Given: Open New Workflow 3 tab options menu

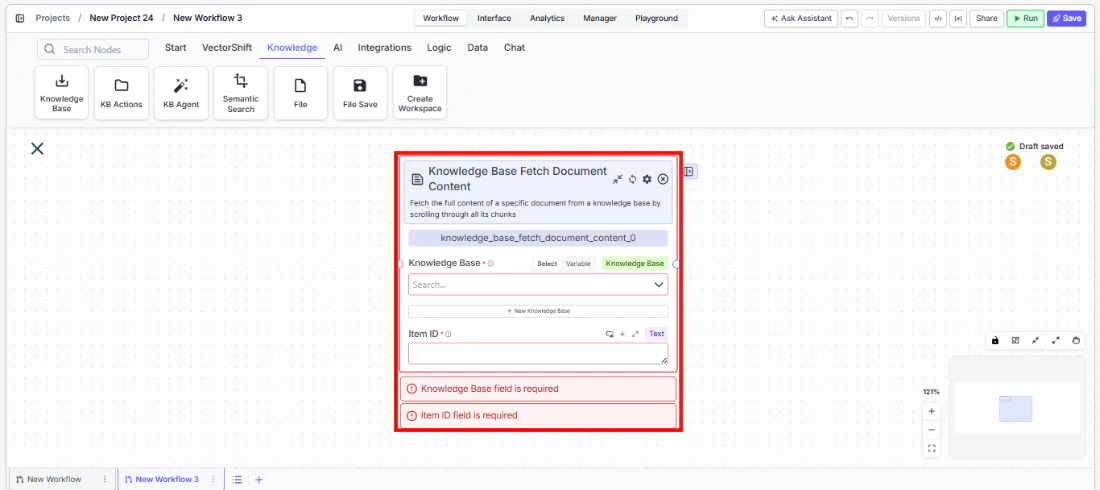Looking at the screenshot, I should [x=213, y=479].
